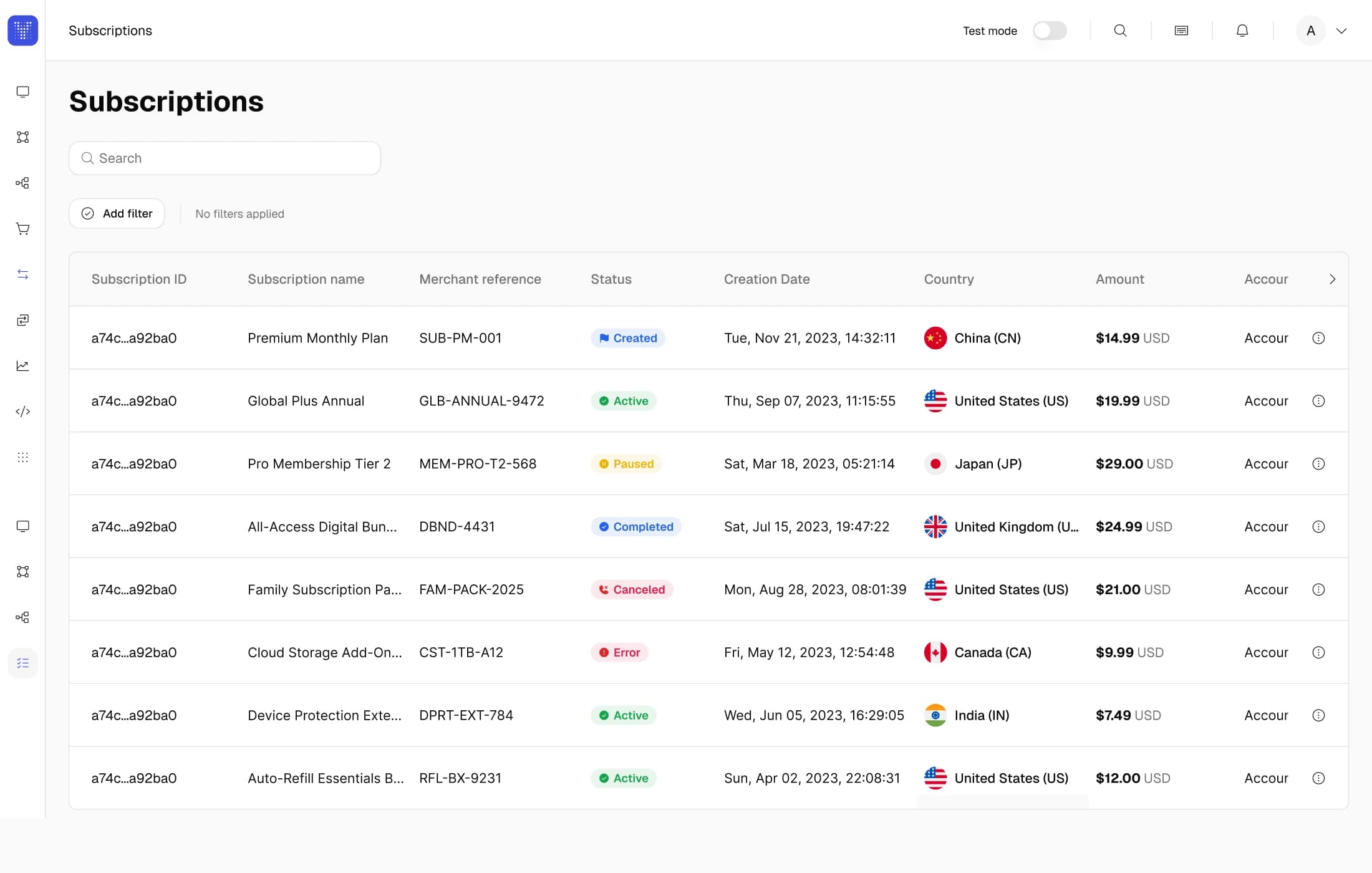
Task: Click info icon for Premium Monthly Plan row
Action: point(1318,338)
